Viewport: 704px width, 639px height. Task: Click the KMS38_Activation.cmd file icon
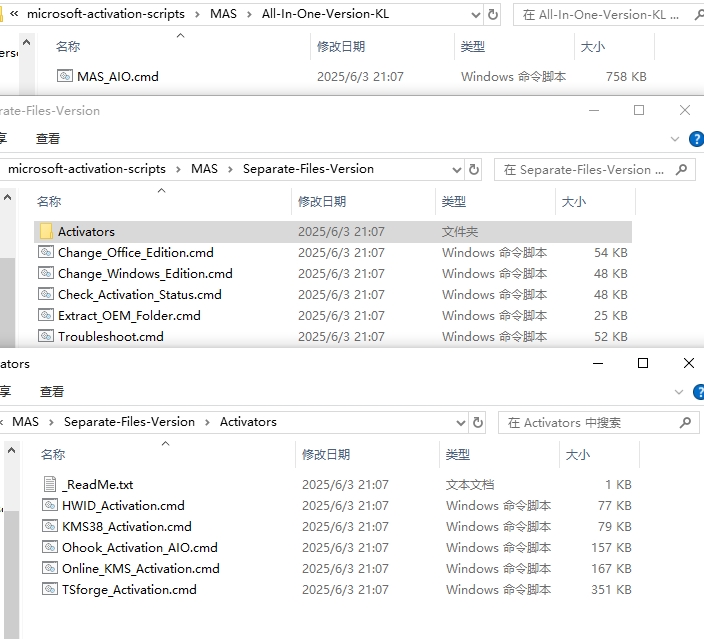point(50,526)
